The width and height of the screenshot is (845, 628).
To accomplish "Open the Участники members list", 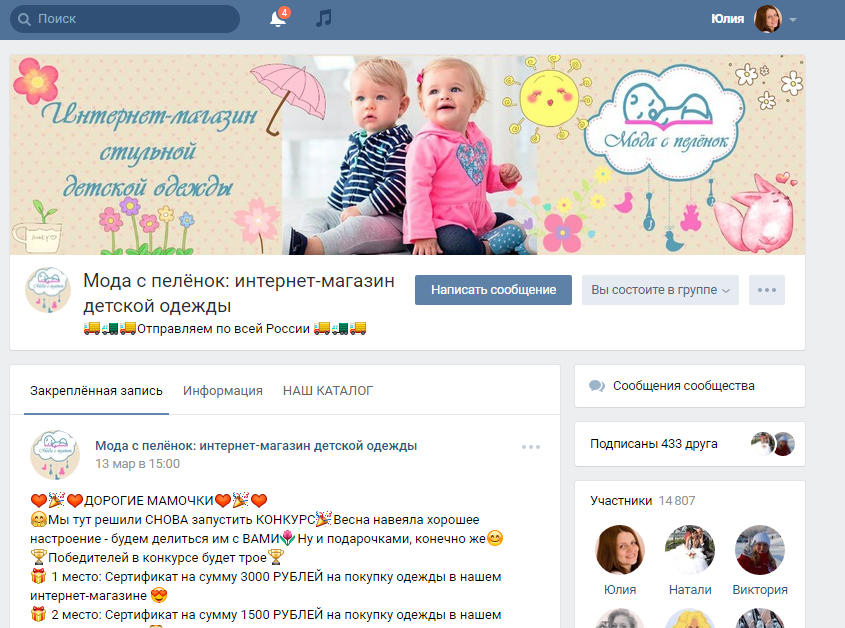I will (x=621, y=501).
